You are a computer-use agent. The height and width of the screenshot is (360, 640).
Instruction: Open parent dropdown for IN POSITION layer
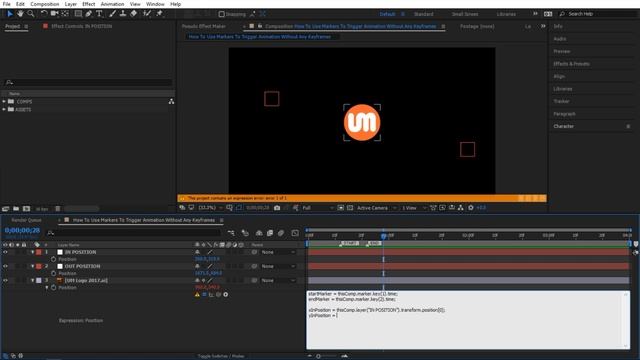click(278, 252)
